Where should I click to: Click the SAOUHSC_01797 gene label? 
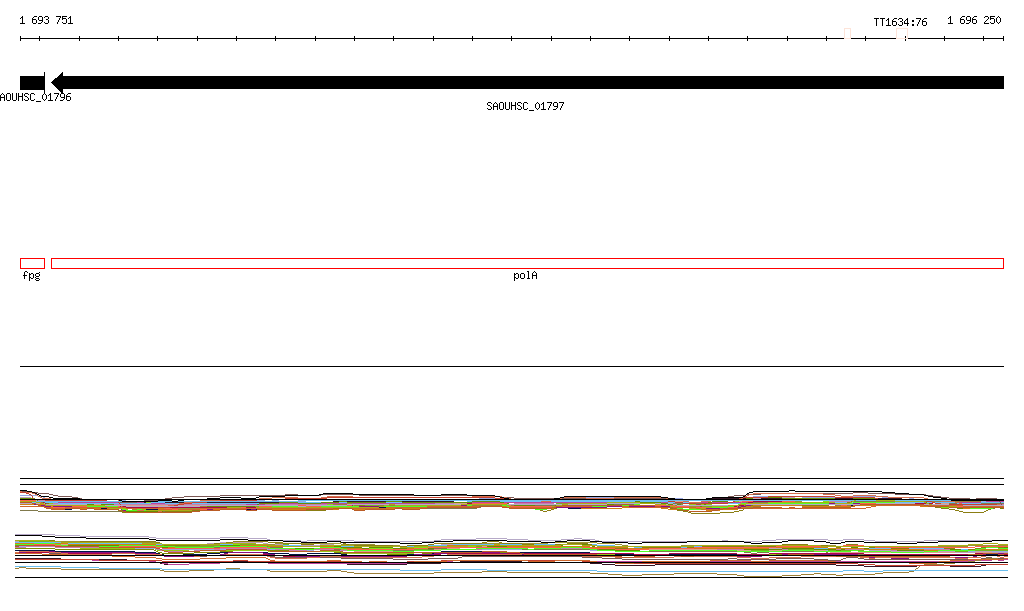click(525, 106)
